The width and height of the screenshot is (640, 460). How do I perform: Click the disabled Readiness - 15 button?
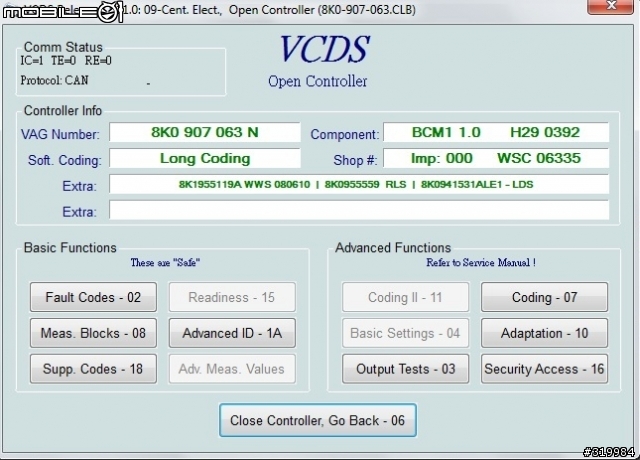coord(232,297)
